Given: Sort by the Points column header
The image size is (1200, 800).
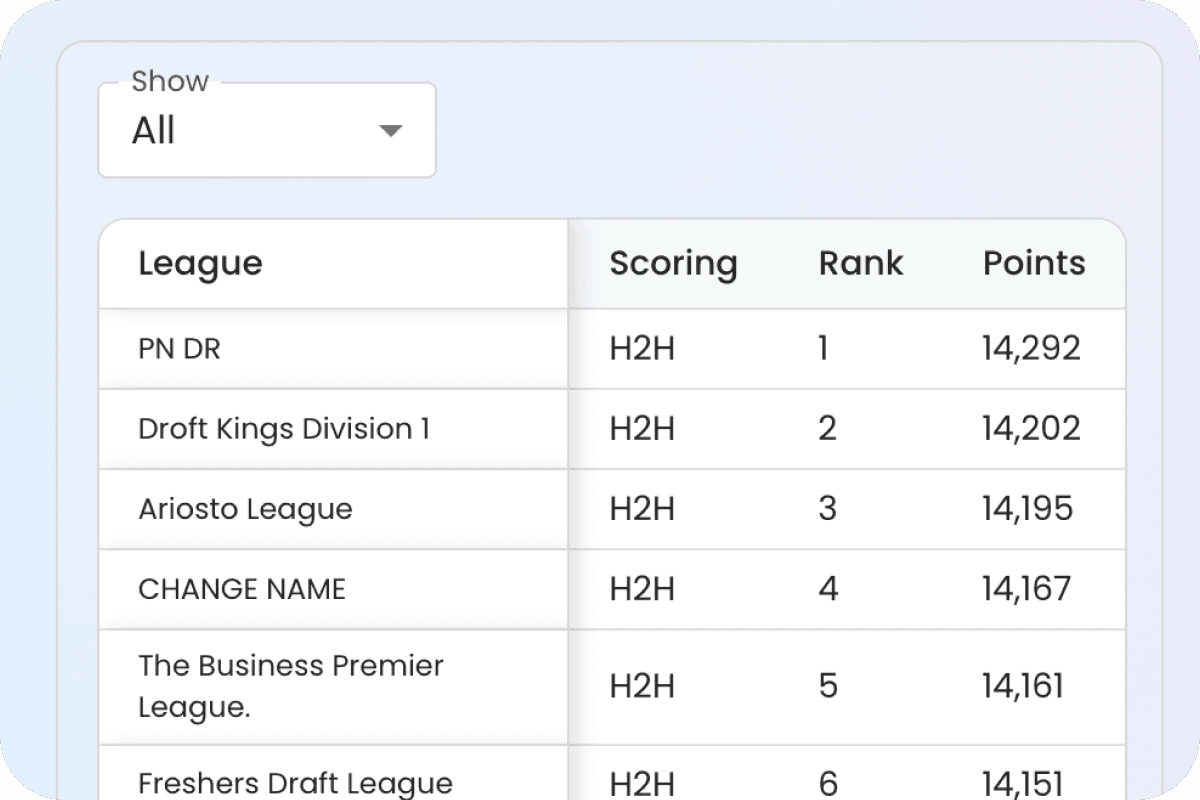Looking at the screenshot, I should [1033, 263].
